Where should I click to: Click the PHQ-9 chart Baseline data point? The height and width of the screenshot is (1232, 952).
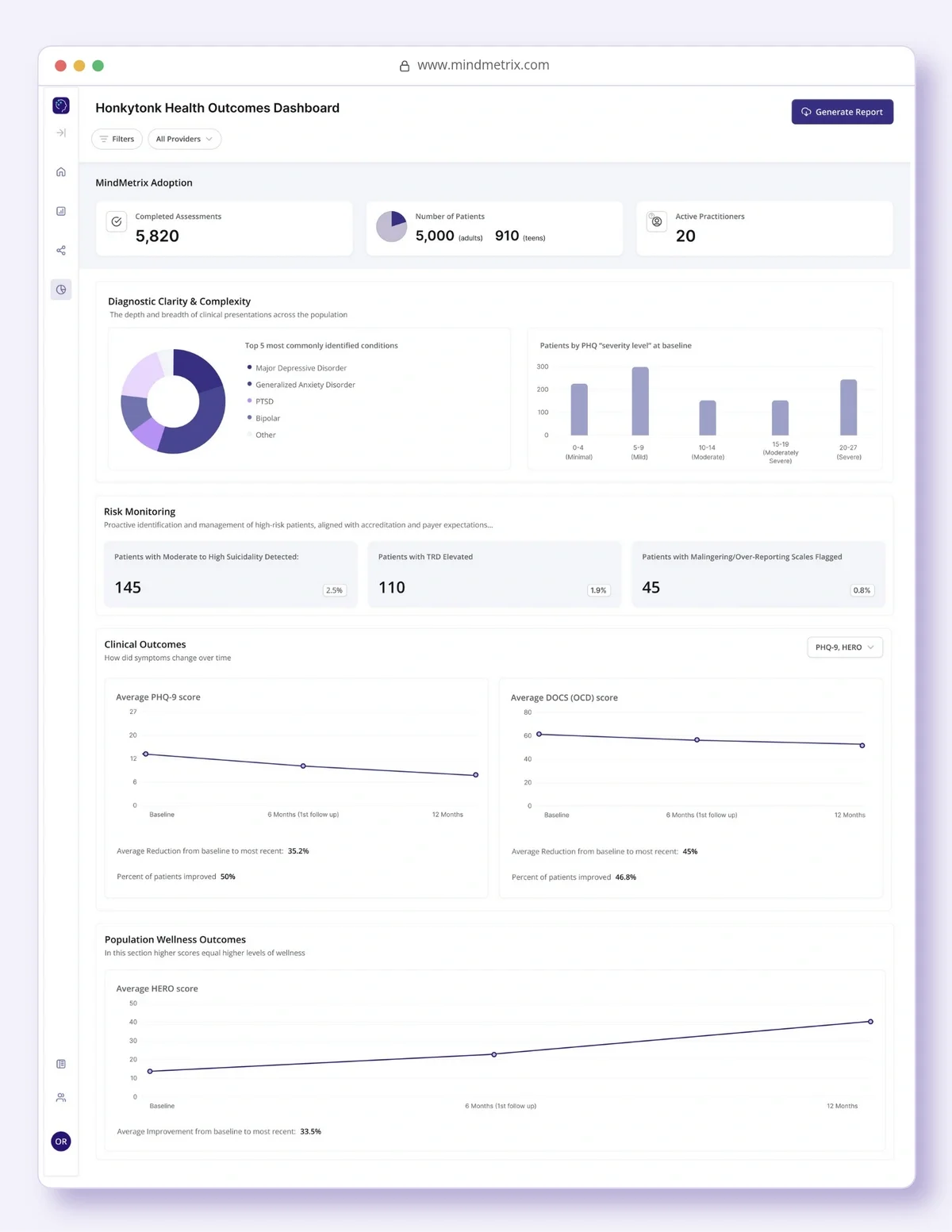[x=145, y=754]
